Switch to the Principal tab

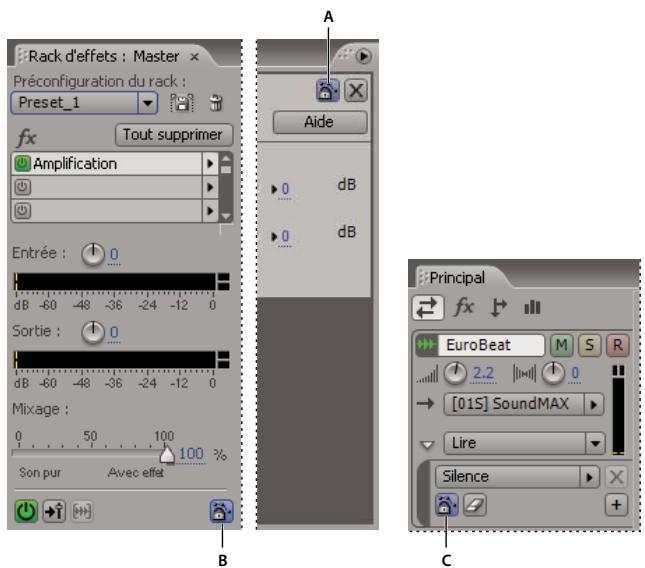tap(457, 278)
